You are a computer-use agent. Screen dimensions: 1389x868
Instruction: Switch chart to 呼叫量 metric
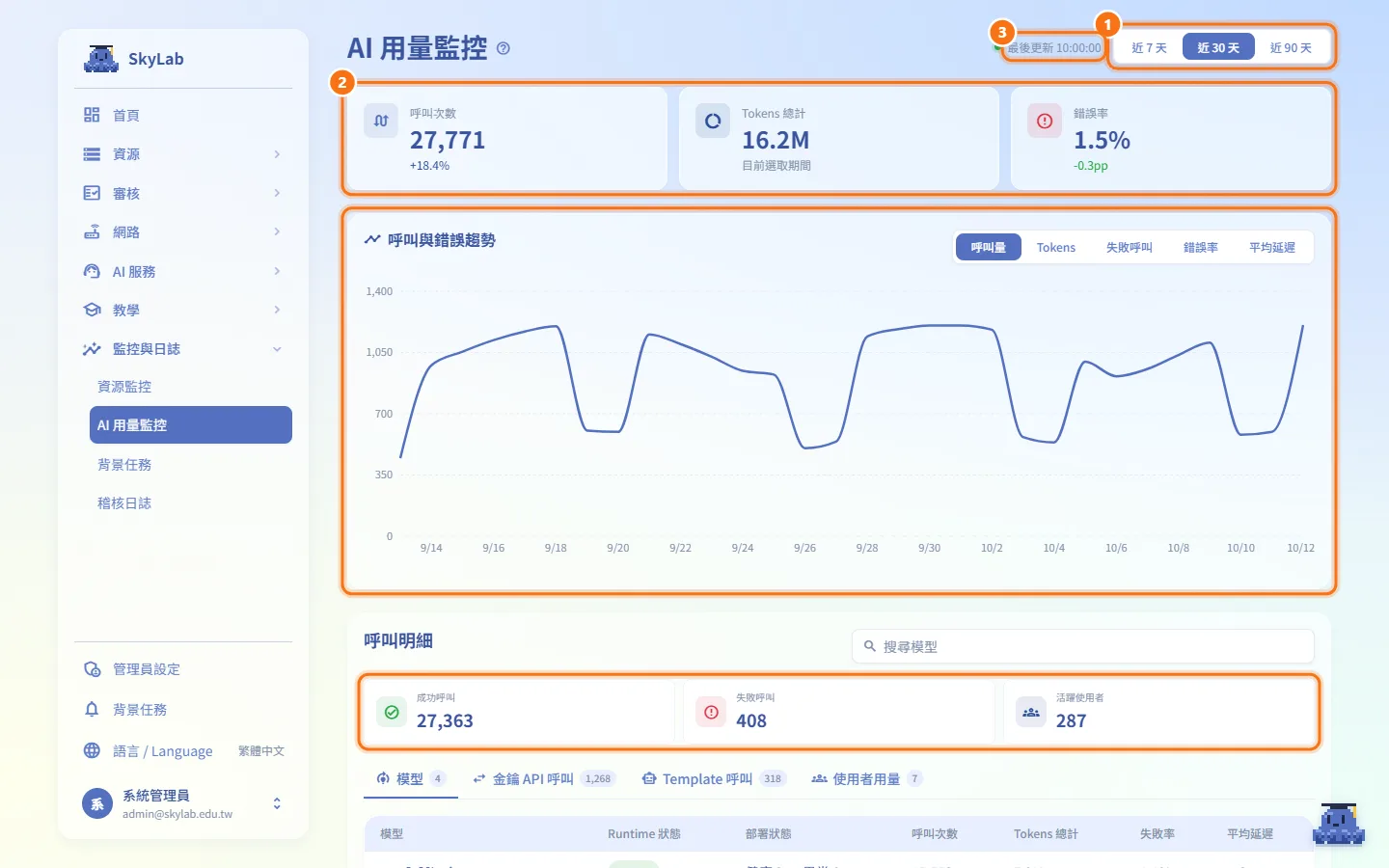tap(989, 248)
